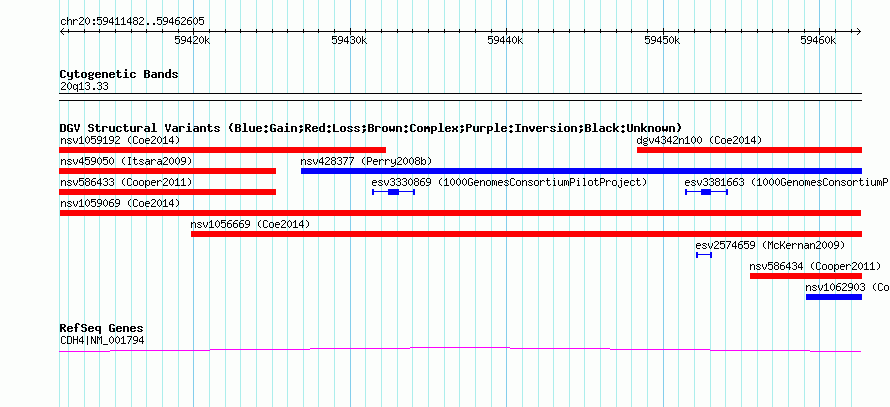Click the nsv1059069 (Coe2014) label
The width and height of the screenshot is (890, 407).
click(x=120, y=203)
